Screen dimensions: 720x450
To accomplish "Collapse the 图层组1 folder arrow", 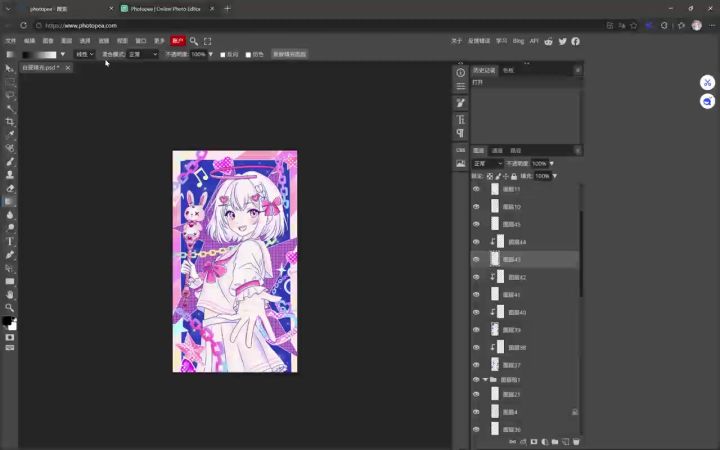I will 485,380.
